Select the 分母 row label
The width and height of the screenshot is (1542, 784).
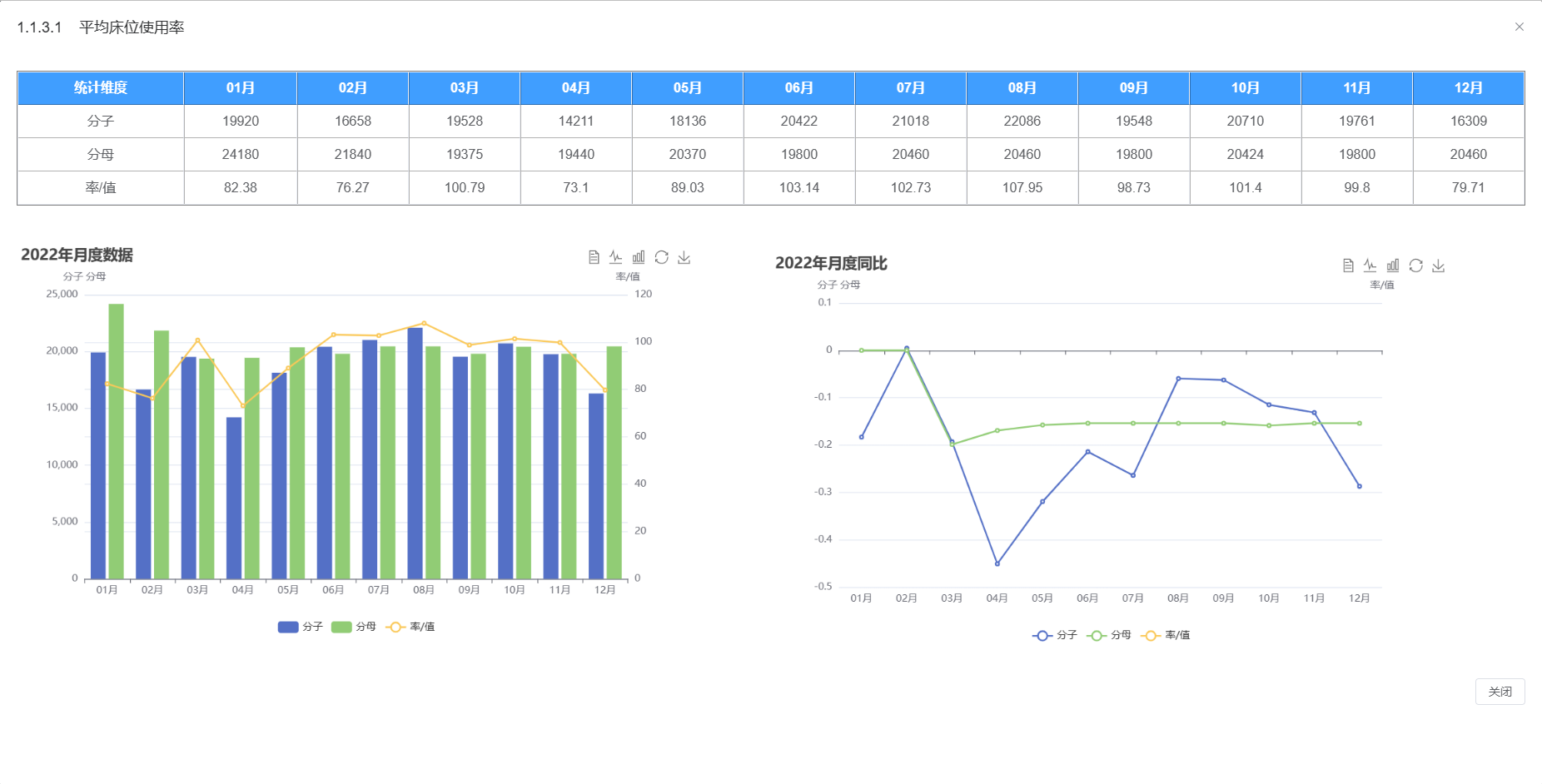coord(101,154)
